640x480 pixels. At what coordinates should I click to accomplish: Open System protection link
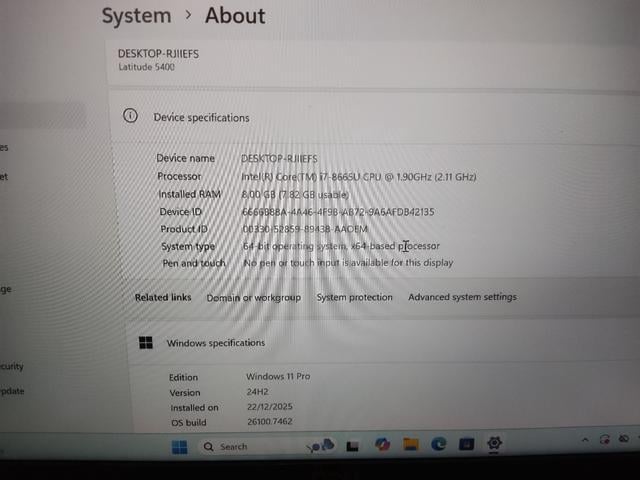354,297
